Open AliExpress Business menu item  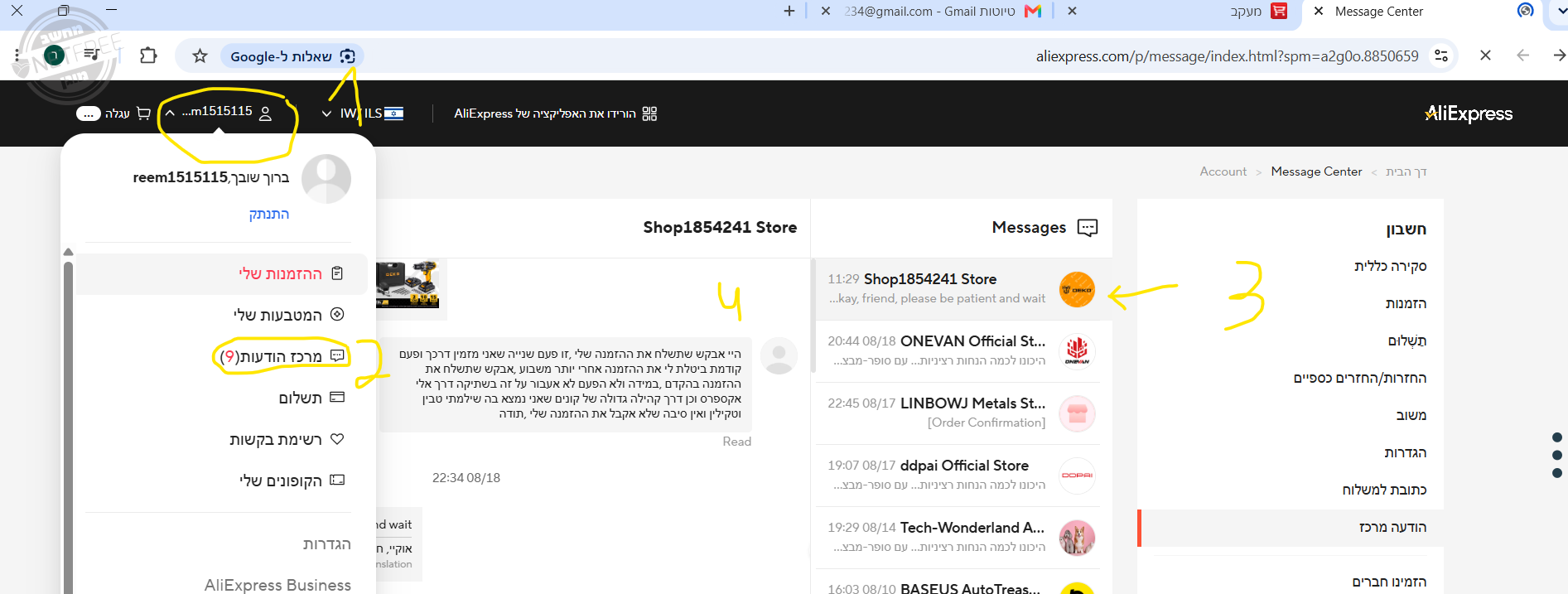(277, 585)
